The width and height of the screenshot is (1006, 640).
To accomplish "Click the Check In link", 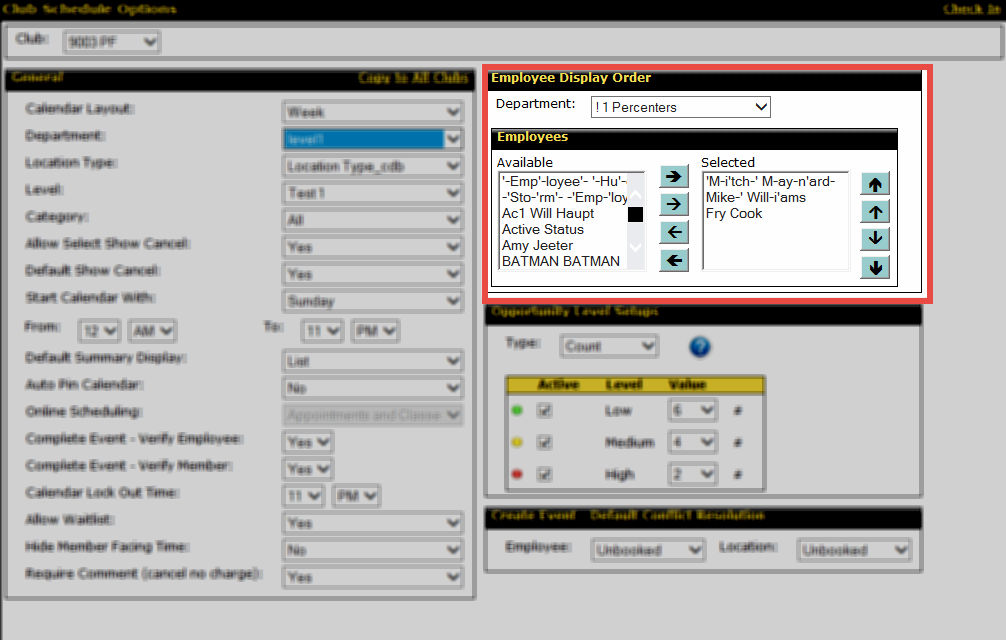I will pos(969,9).
